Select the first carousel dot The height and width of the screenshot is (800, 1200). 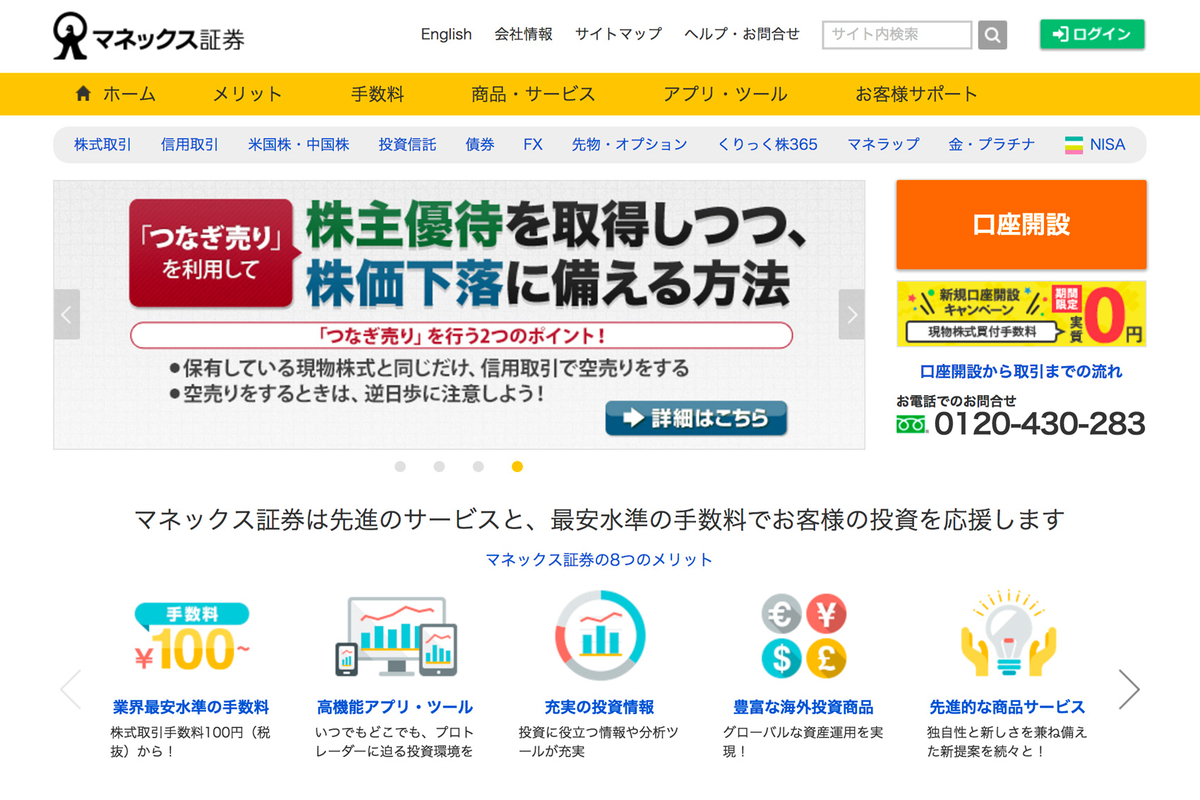click(400, 466)
